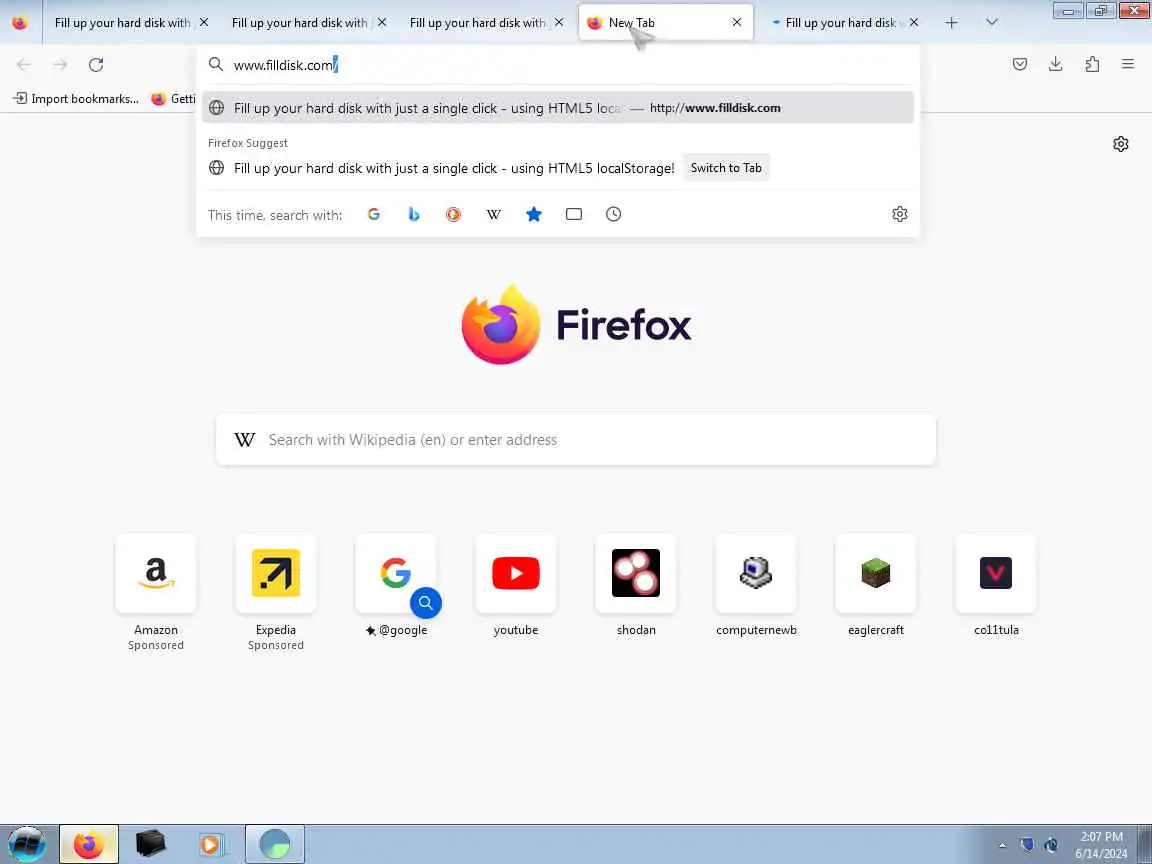Select the New Tab tab
Viewport: 1152px width, 864px height.
click(666, 23)
